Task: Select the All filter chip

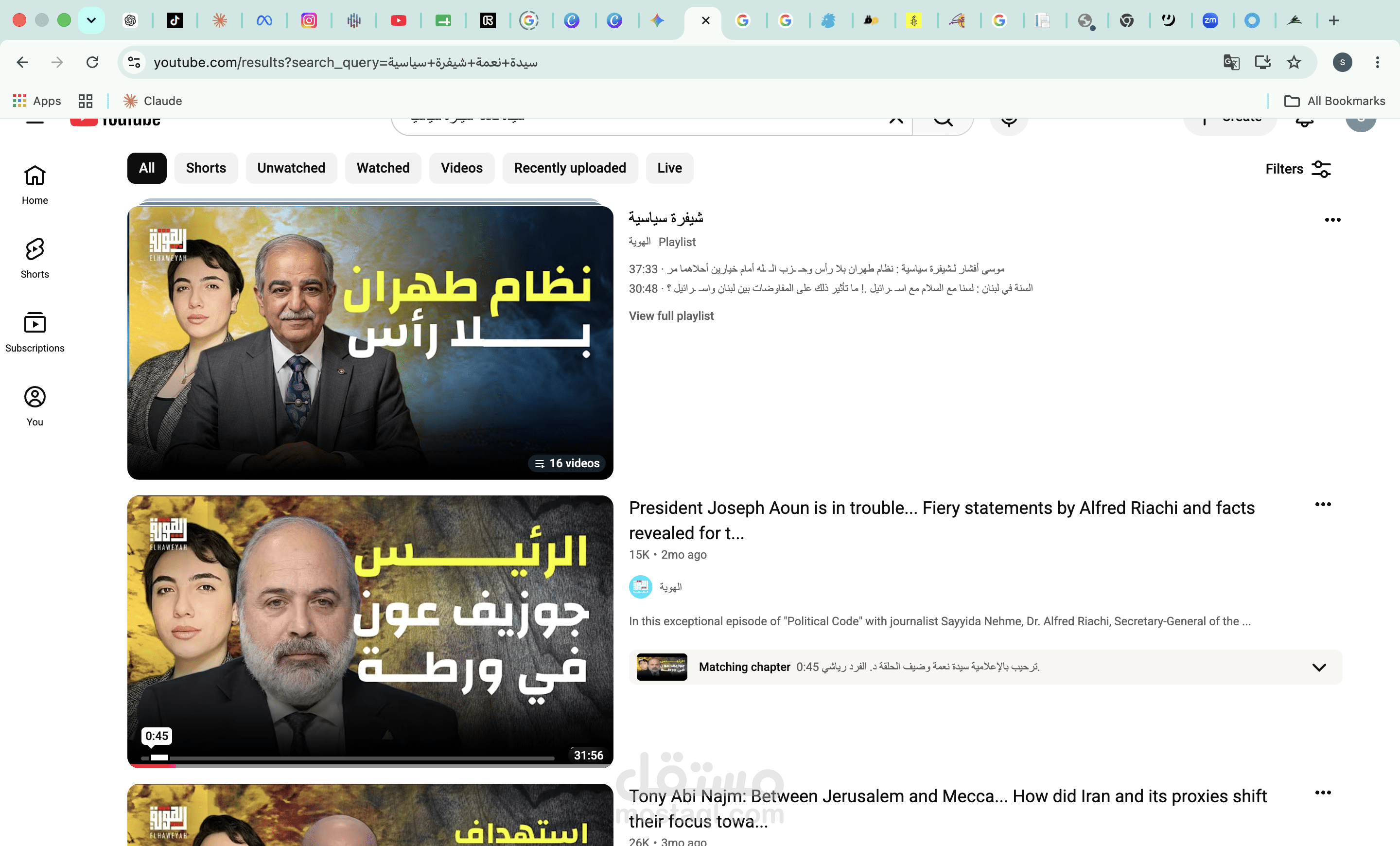Action: (x=147, y=168)
